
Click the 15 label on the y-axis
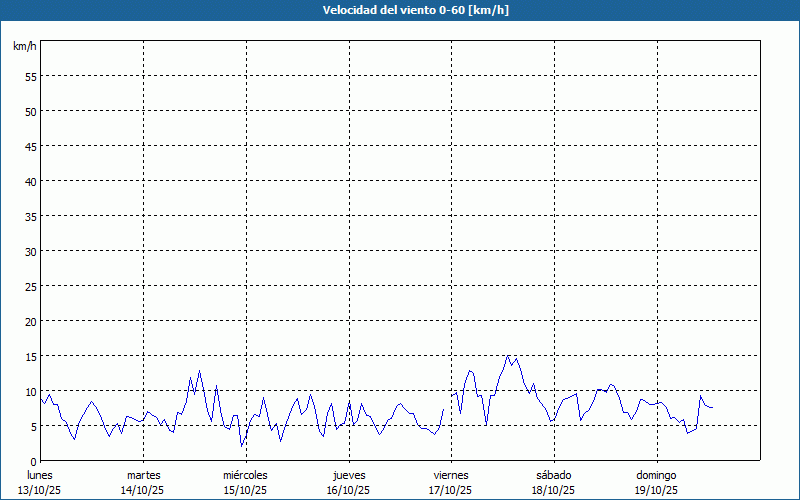point(30,356)
